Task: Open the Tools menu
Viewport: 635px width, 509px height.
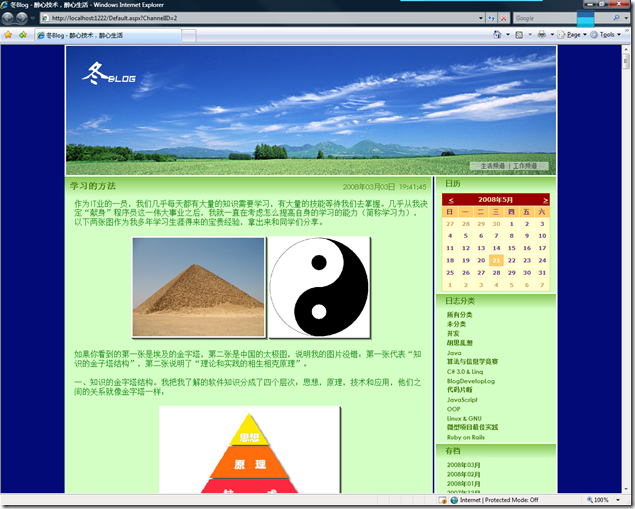Action: pos(606,35)
